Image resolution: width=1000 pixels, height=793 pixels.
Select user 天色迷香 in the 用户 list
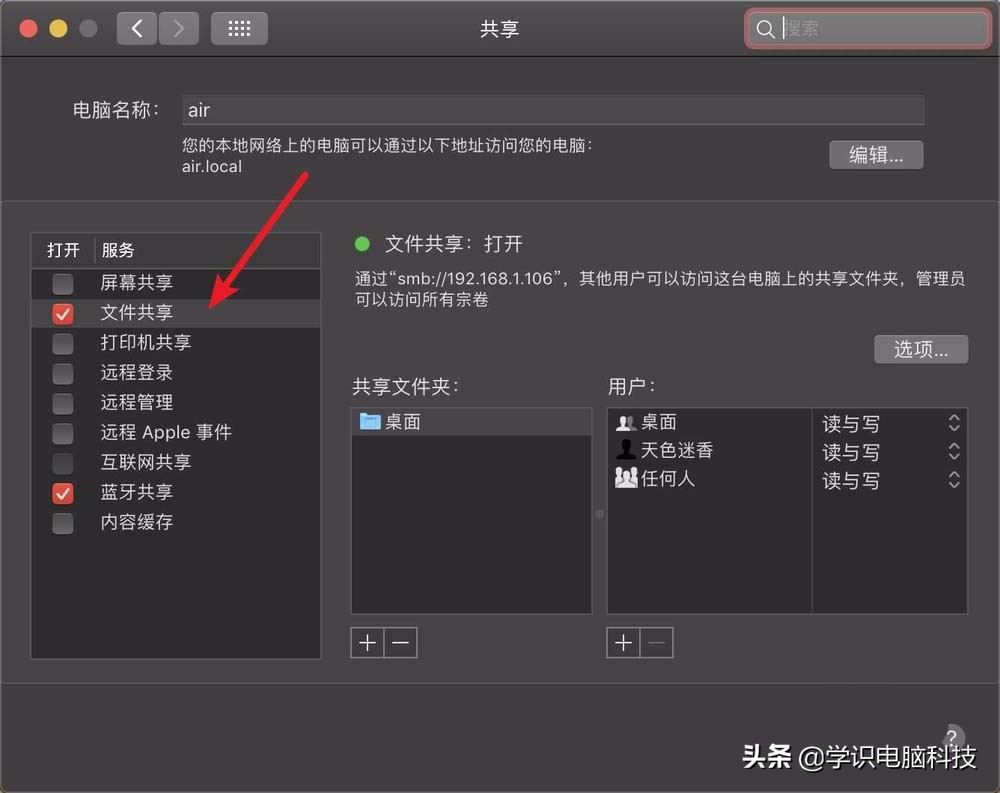tap(709, 450)
